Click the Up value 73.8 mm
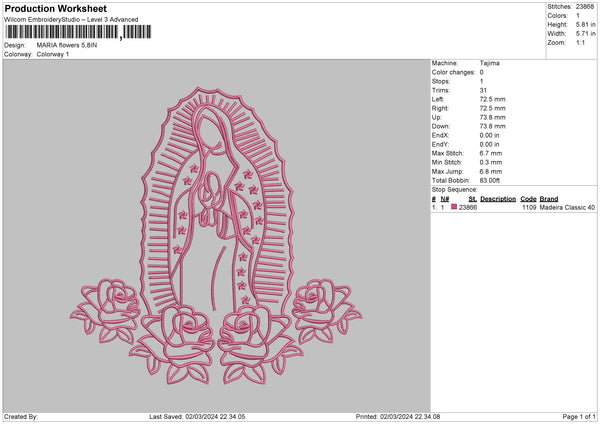This screenshot has height=424, width=600. coord(492,117)
